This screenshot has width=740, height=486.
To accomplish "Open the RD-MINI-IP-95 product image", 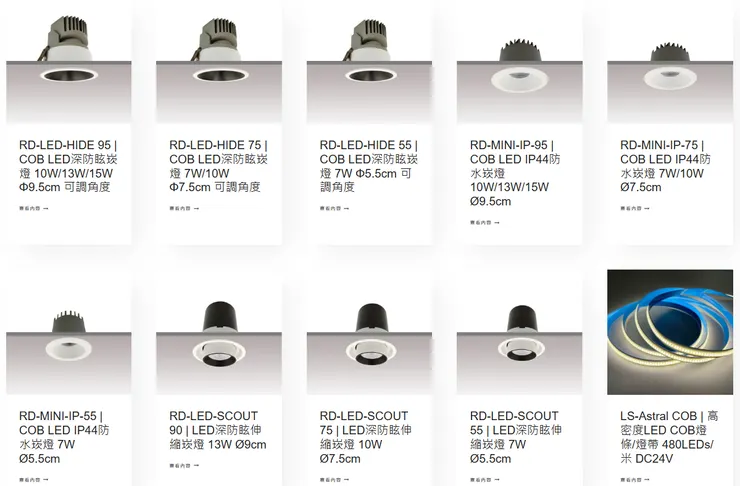I will [520, 62].
